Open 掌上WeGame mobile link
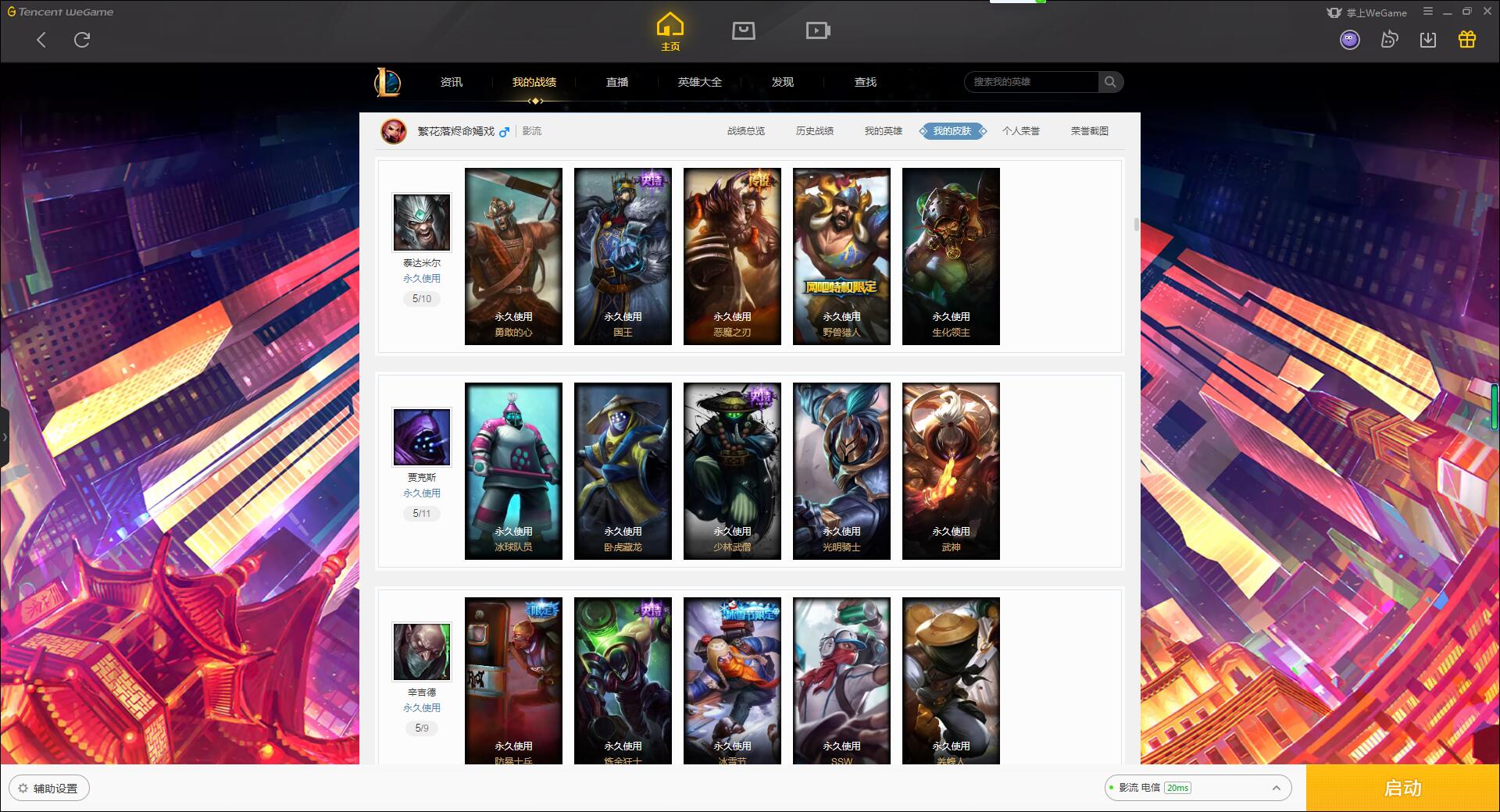Image resolution: width=1500 pixels, height=812 pixels. point(1366,12)
